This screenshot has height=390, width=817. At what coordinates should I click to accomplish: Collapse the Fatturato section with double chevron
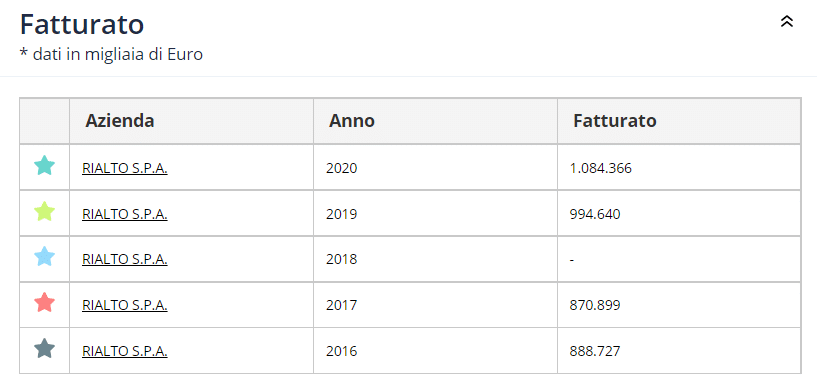pos(786,21)
